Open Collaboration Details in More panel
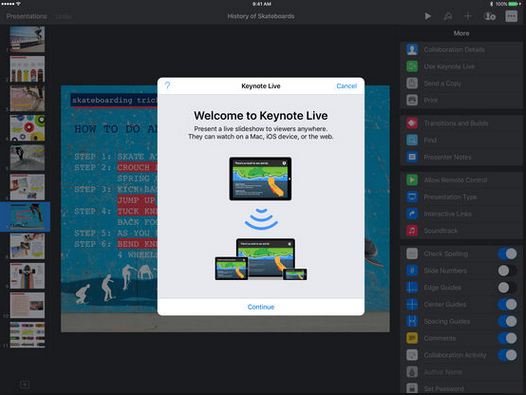The height and width of the screenshot is (395, 526). coord(462,50)
